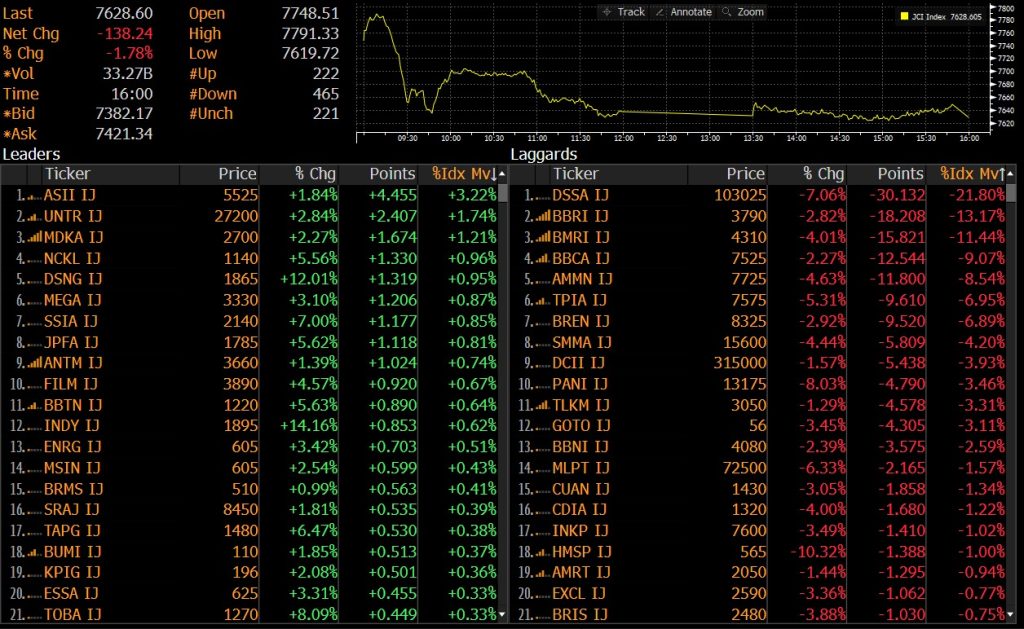
Task: Open mini chart icon for BUMI IJ
Action: tap(34, 553)
